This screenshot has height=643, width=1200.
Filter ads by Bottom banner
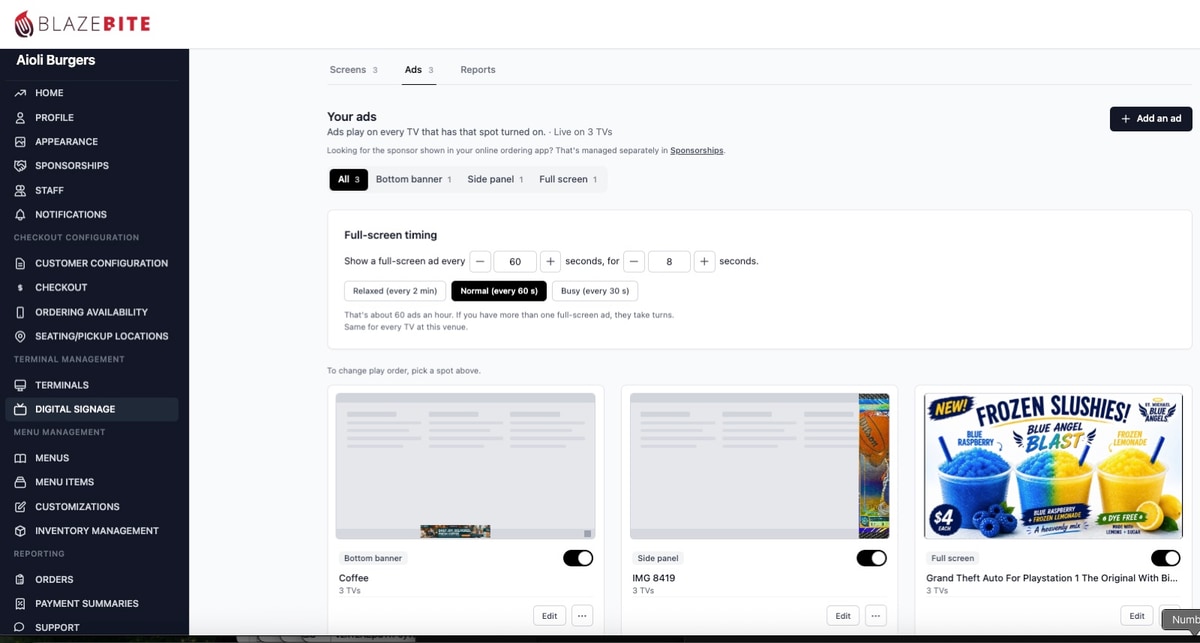[x=414, y=179]
